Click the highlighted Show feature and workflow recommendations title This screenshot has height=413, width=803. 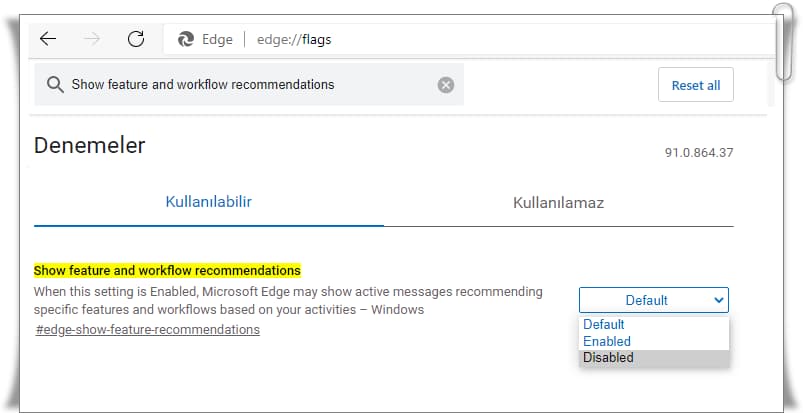(x=167, y=271)
